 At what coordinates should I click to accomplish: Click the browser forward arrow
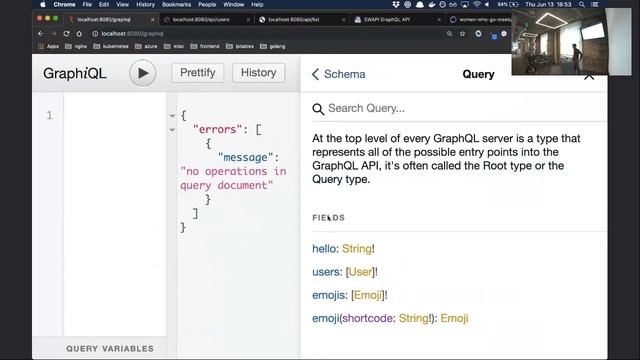pos(53,33)
